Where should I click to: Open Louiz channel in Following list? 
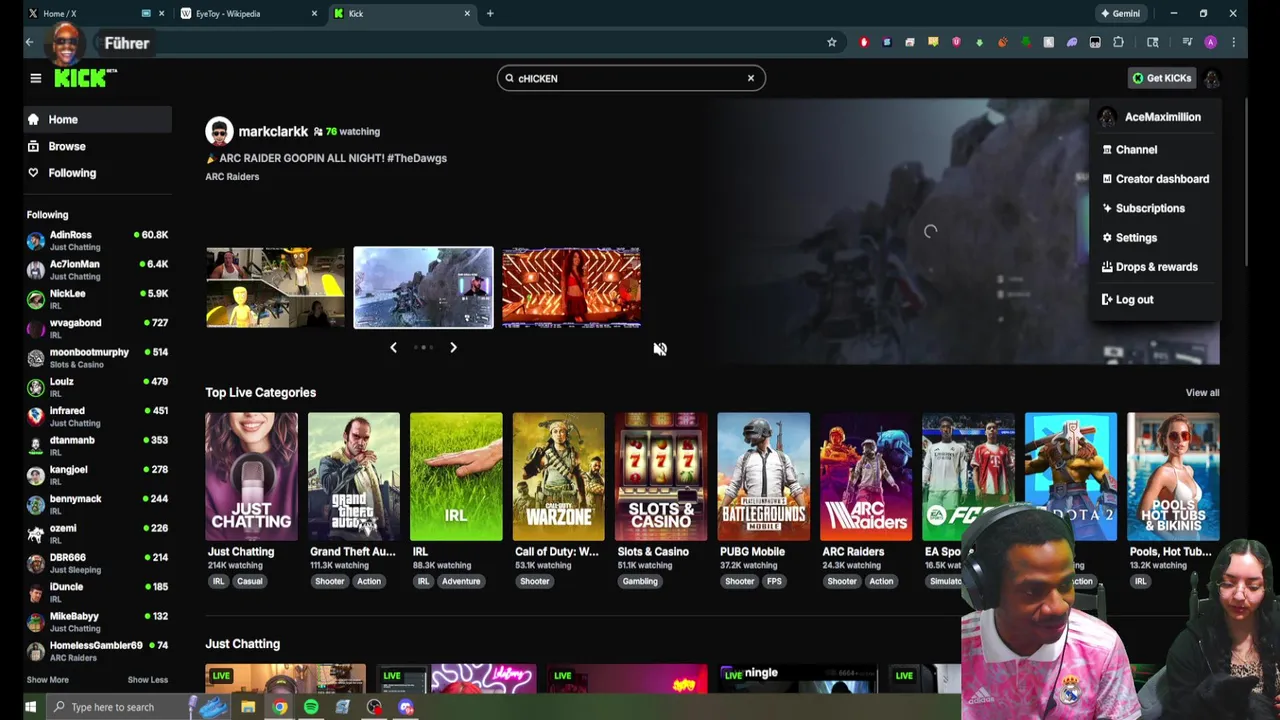tap(98, 387)
